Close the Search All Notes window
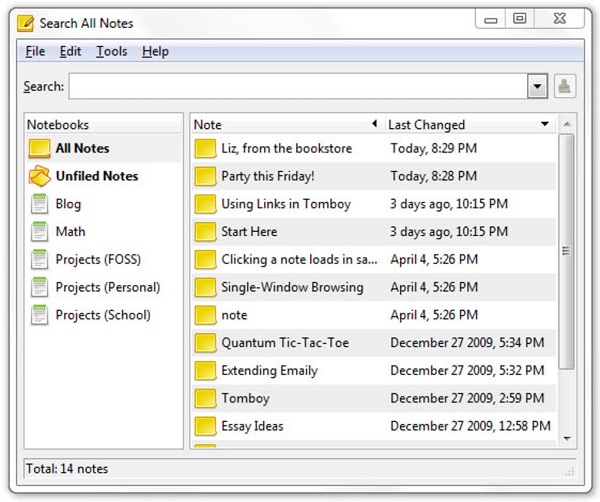 (x=559, y=19)
